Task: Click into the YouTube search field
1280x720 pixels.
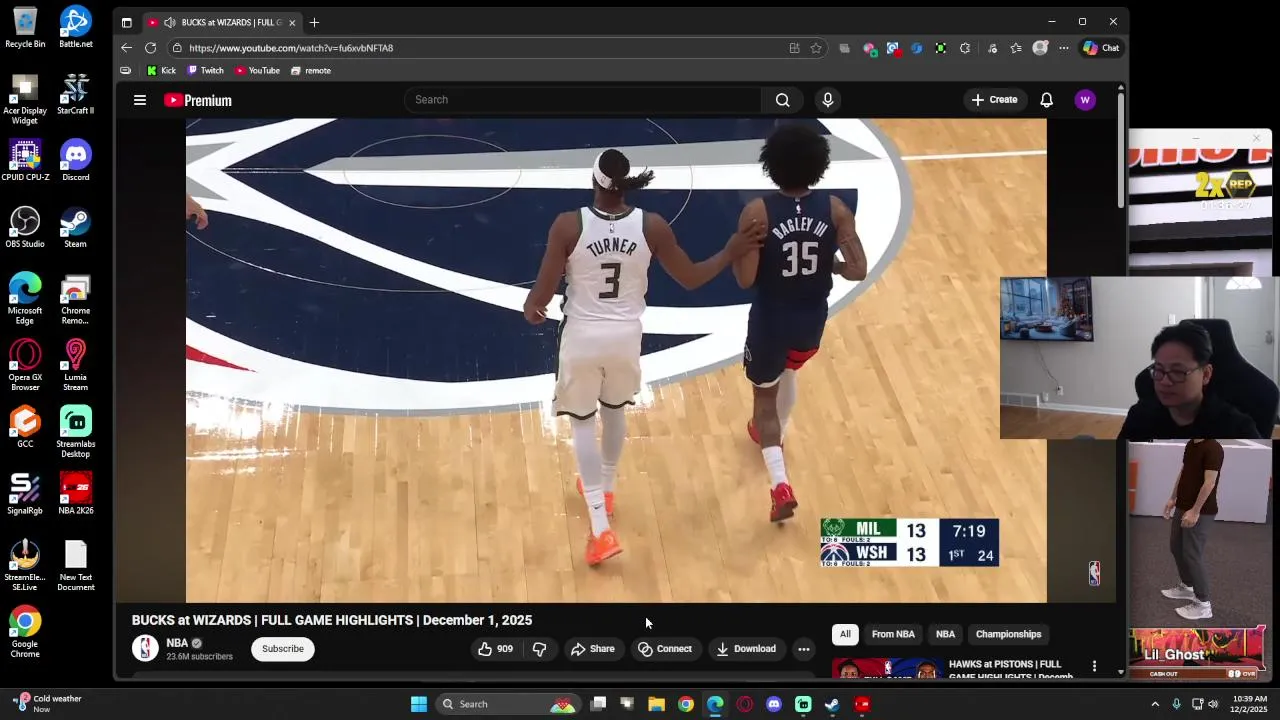Action: 583,100
